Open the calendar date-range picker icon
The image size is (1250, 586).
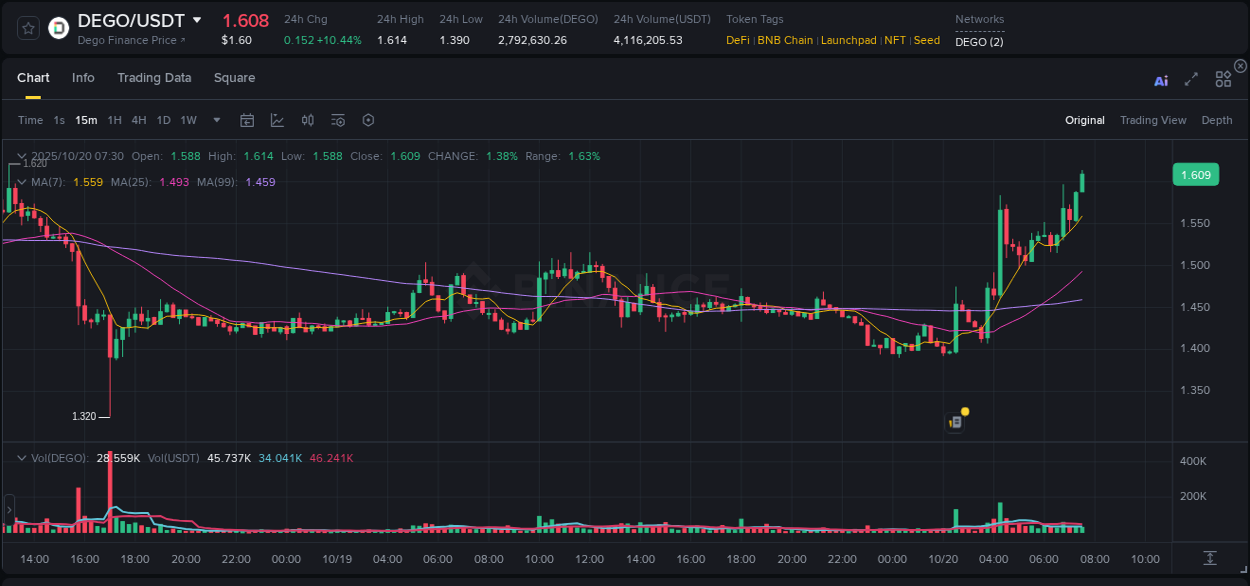[247, 119]
